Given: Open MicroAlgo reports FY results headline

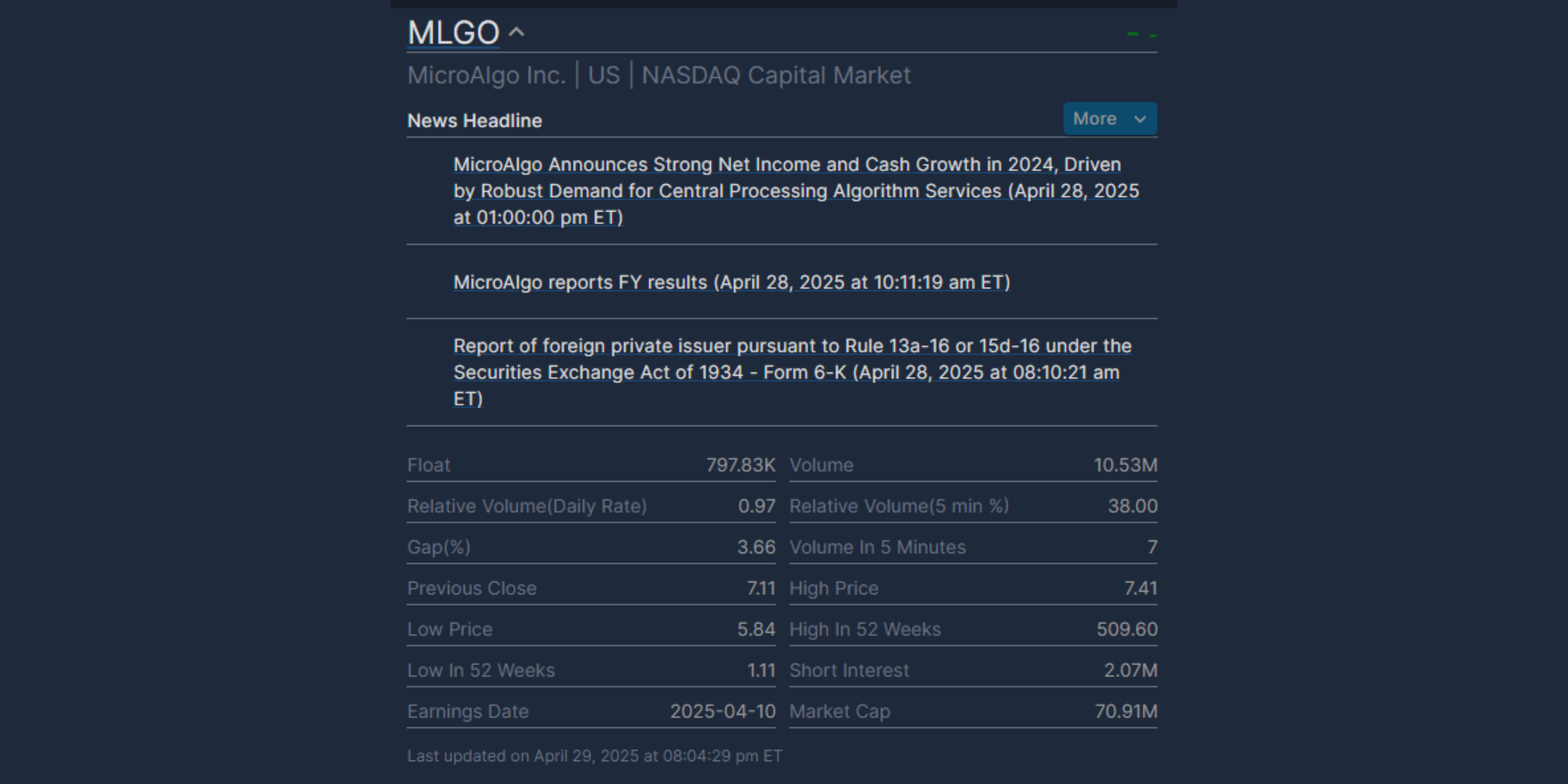Looking at the screenshot, I should (732, 282).
